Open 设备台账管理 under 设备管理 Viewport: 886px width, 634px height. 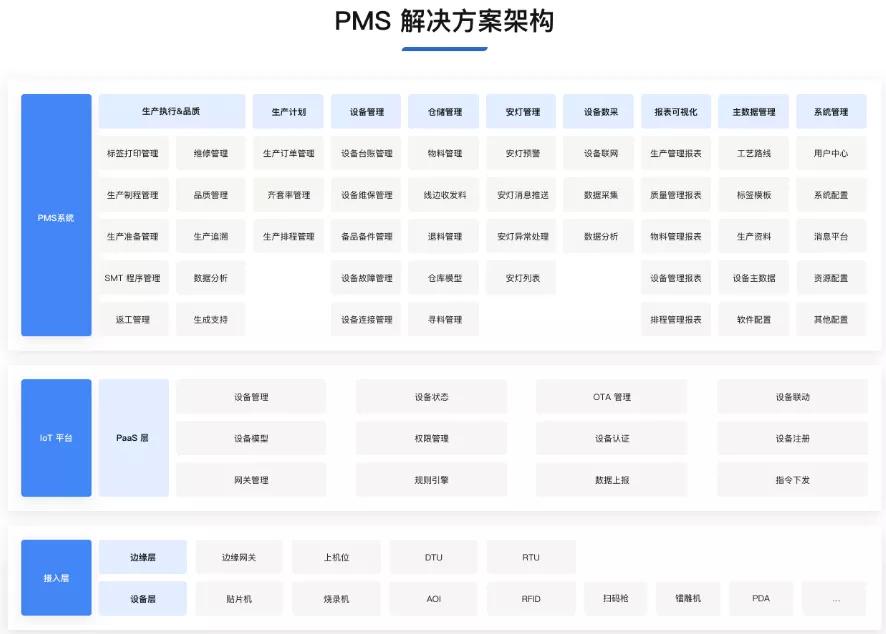(366, 153)
